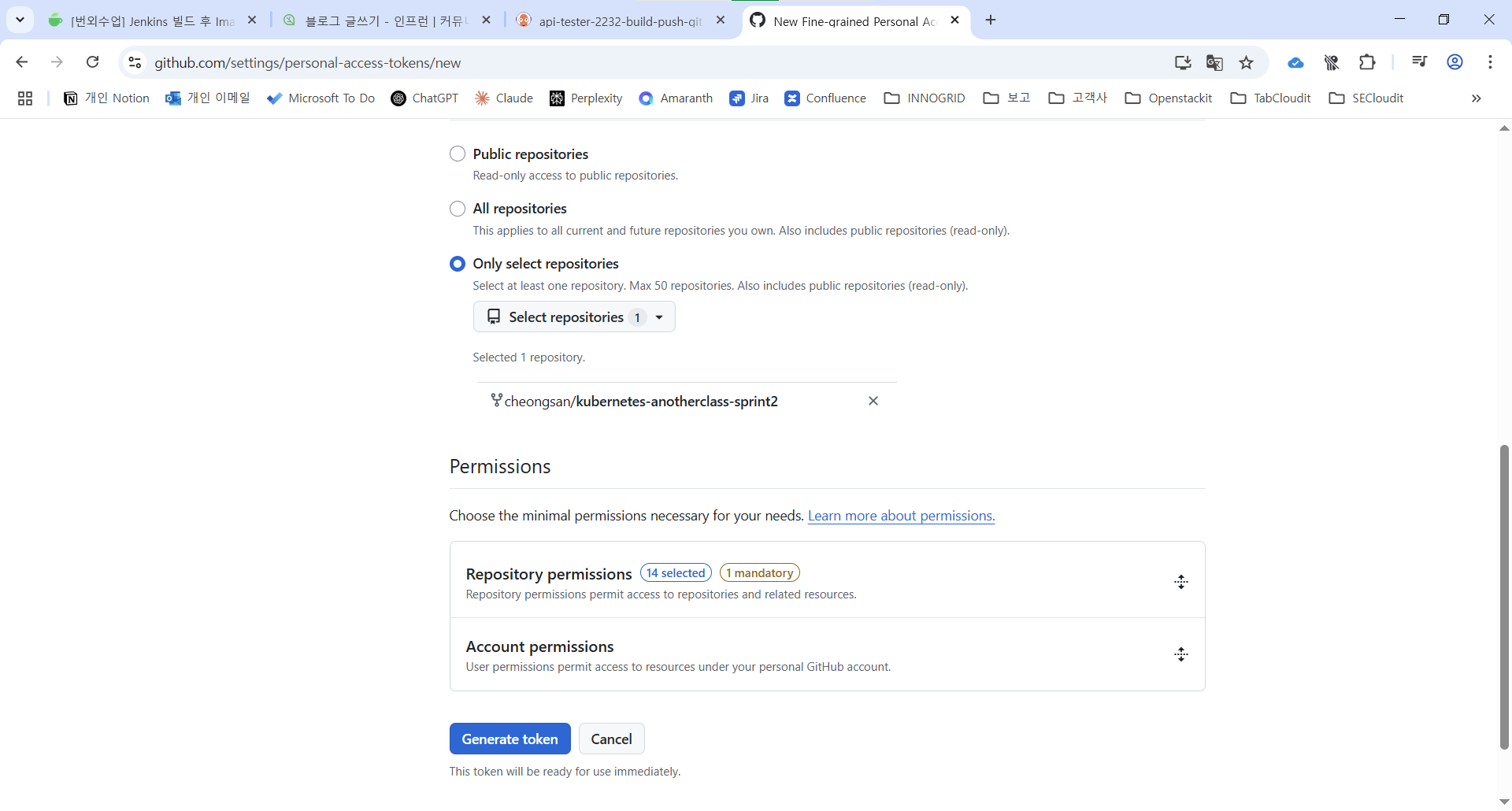Click Generate token button

tap(510, 739)
